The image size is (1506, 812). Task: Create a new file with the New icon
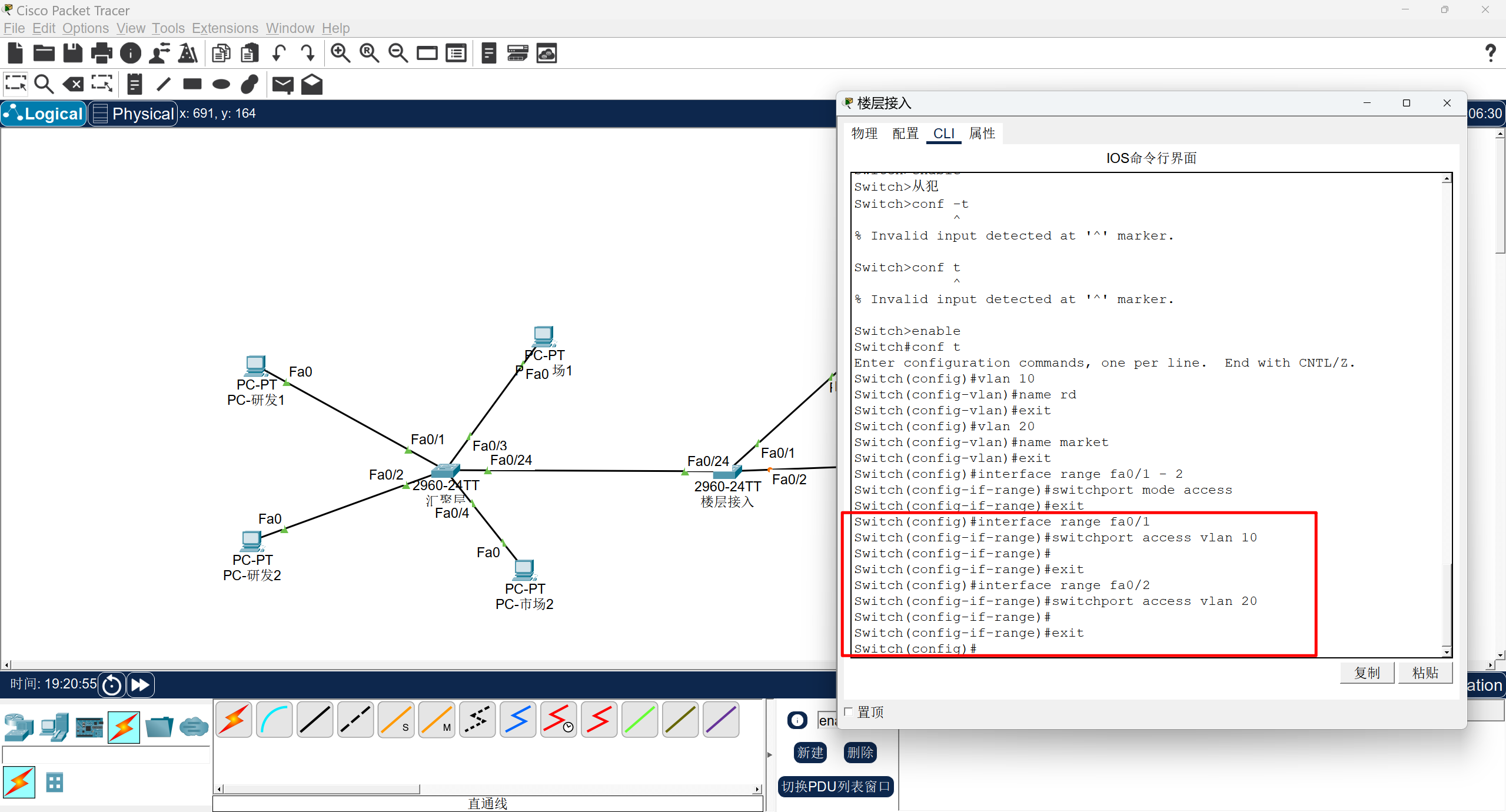15,54
